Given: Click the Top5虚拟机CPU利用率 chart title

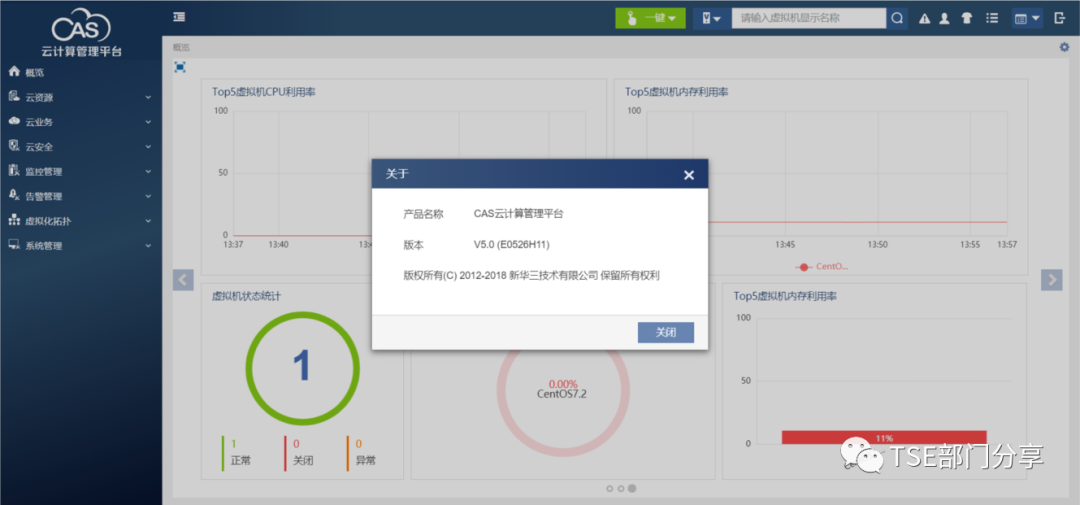Looking at the screenshot, I should (264, 92).
